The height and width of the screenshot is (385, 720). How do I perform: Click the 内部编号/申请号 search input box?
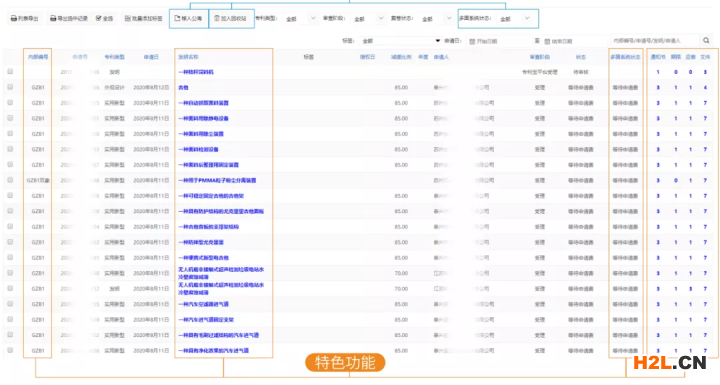[655, 41]
